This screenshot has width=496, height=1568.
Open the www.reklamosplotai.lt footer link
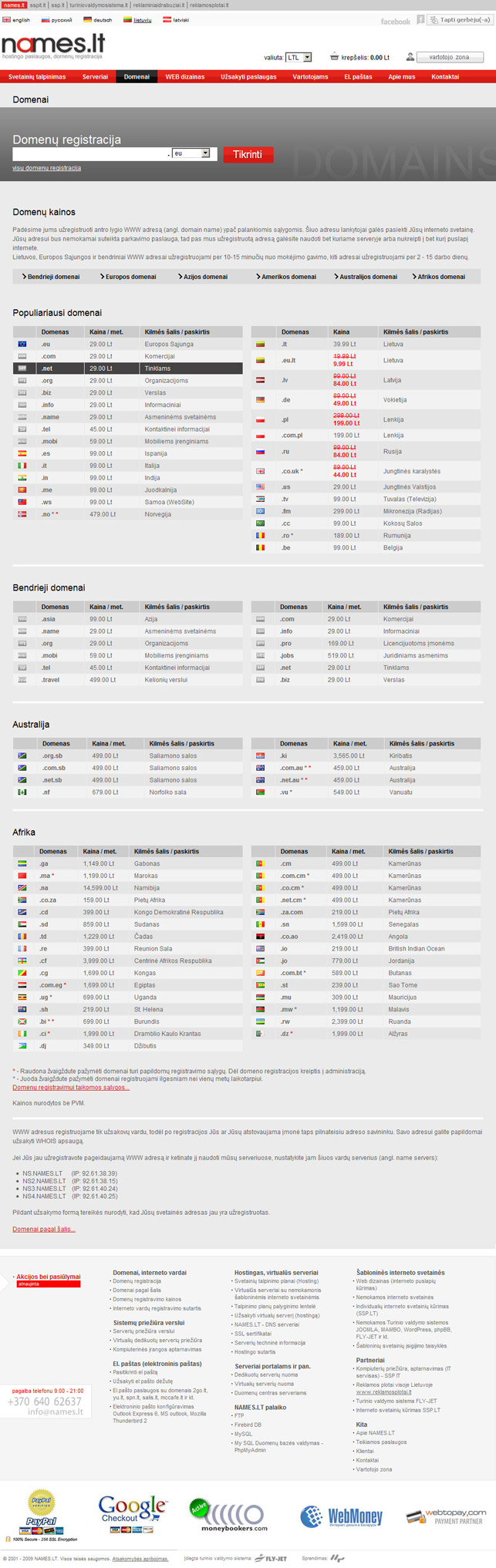(383, 1393)
